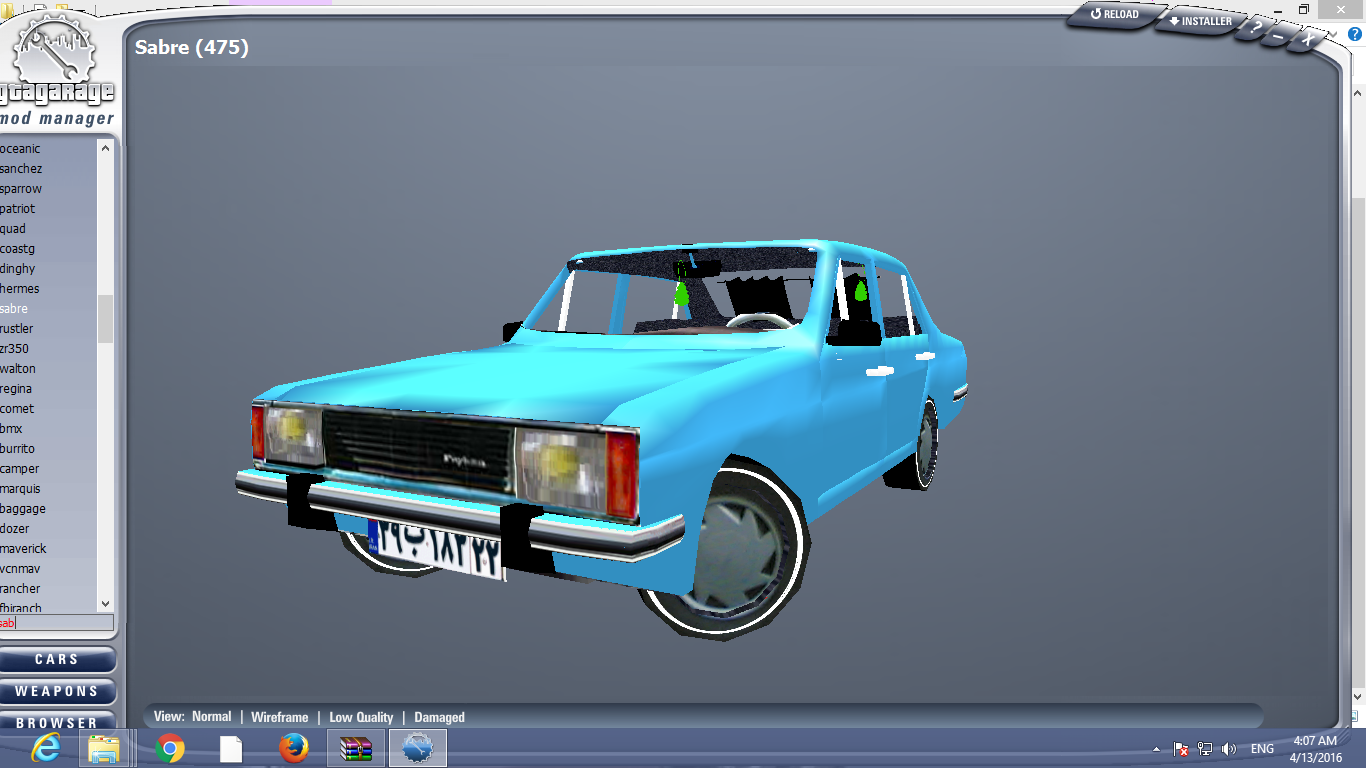
Task: Open the WEAPONS section
Action: [57, 692]
